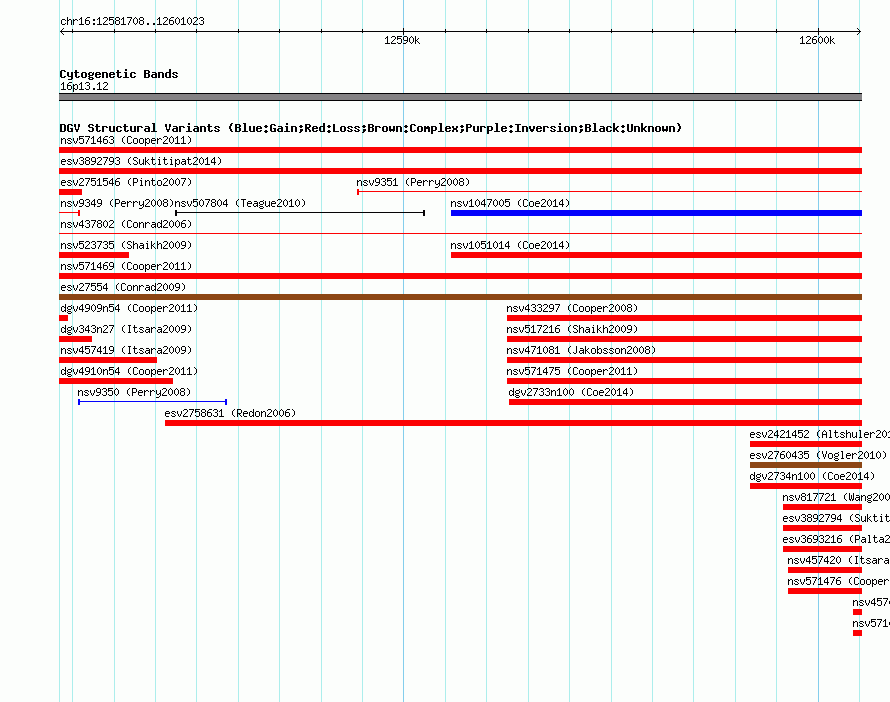This screenshot has height=702, width=890.
Task: Select nsv507804 (Teague2010) label
Action: [x=241, y=203]
